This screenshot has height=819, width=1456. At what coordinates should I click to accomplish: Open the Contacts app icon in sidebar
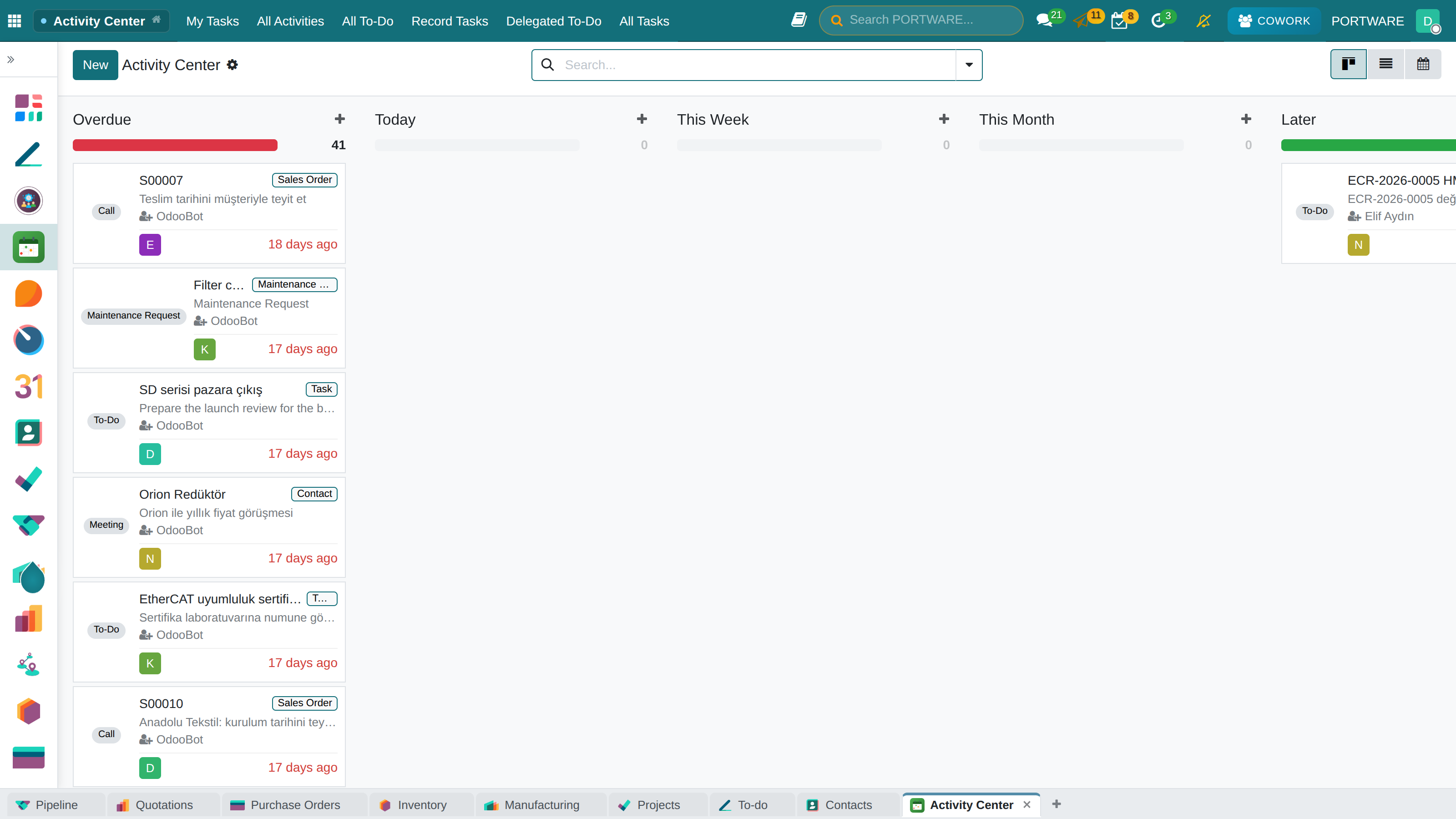[29, 433]
